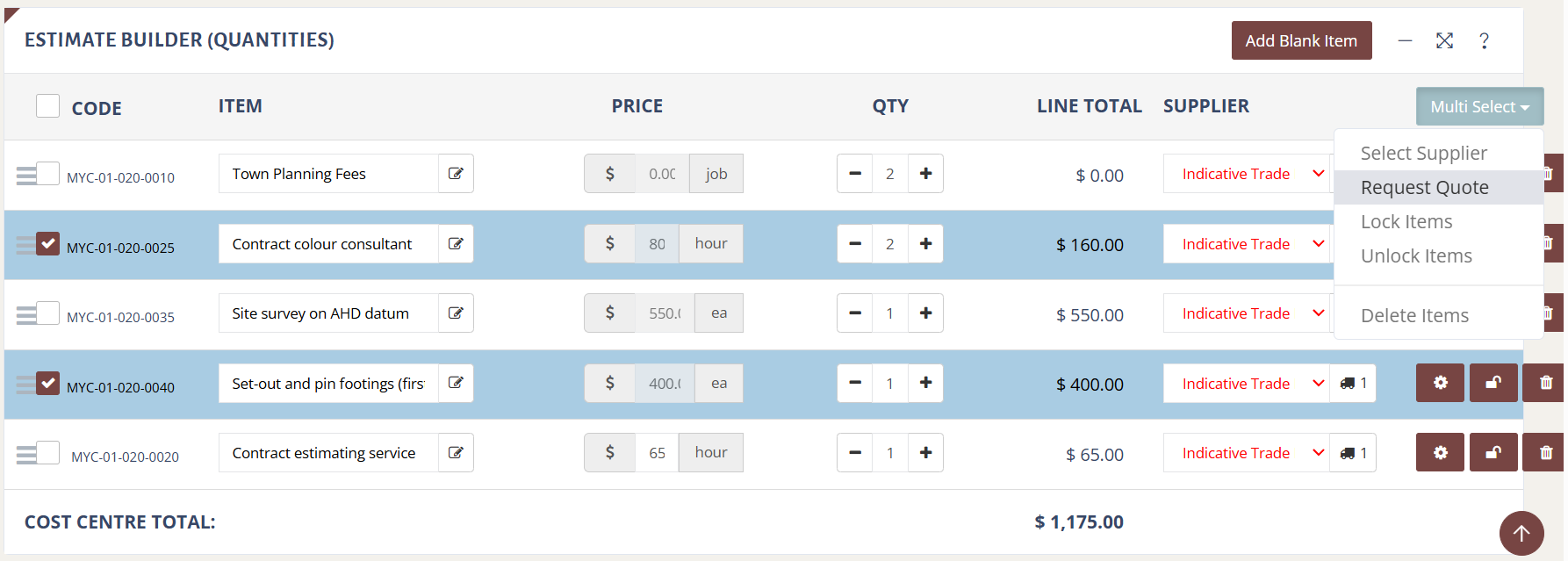Select Delete Items in the dropdown menu

[x=1414, y=316]
